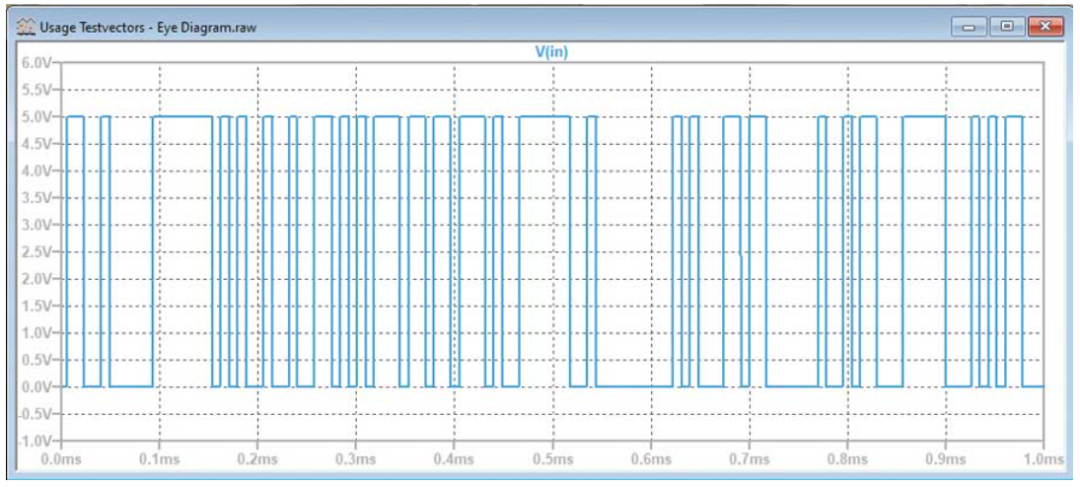Click the 0.2ms time axis label
Screen dimensions: 1080x487
[258, 459]
